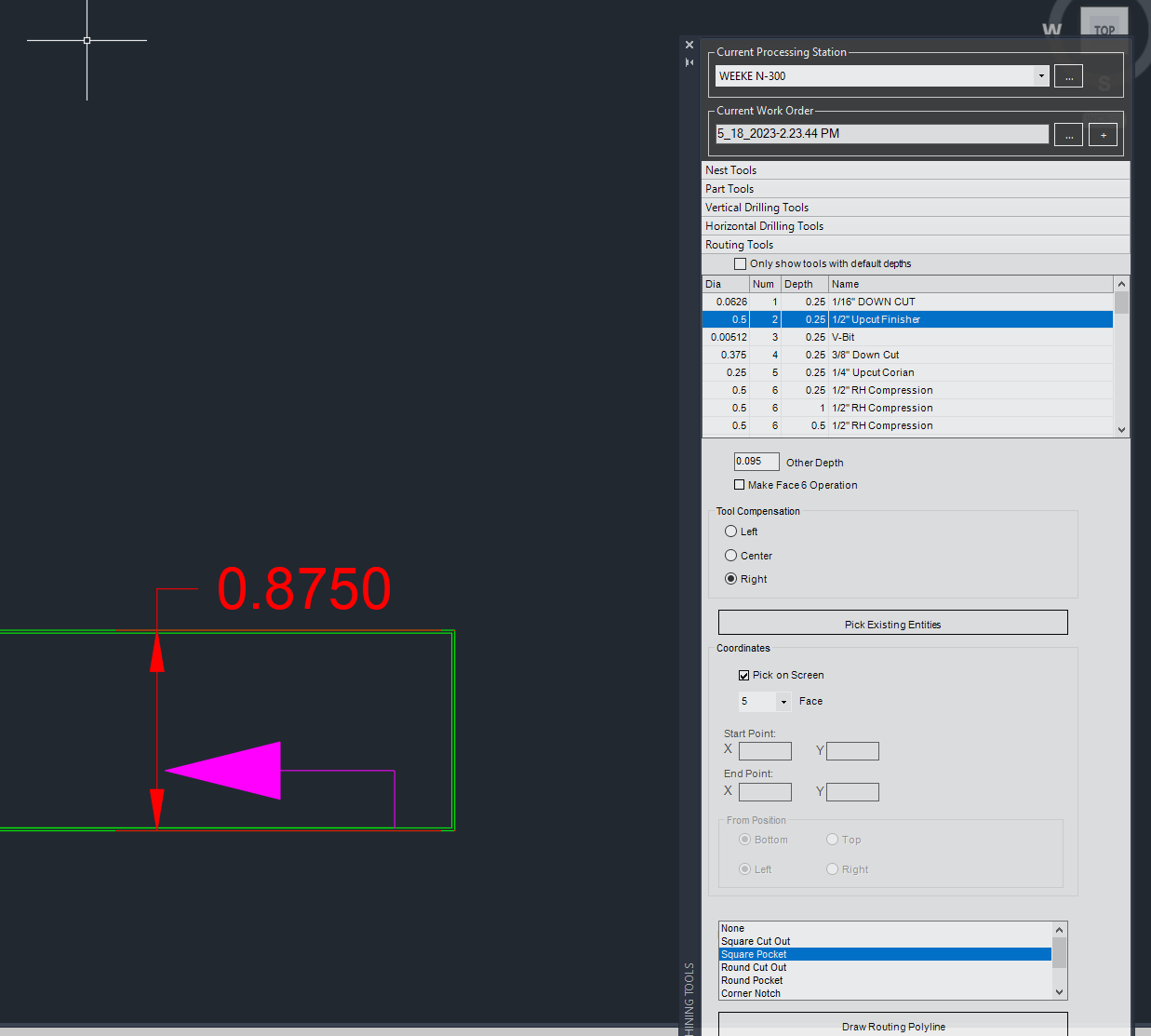The image size is (1151, 1036).
Task: Add new work order with plus button
Action: [x=1103, y=135]
